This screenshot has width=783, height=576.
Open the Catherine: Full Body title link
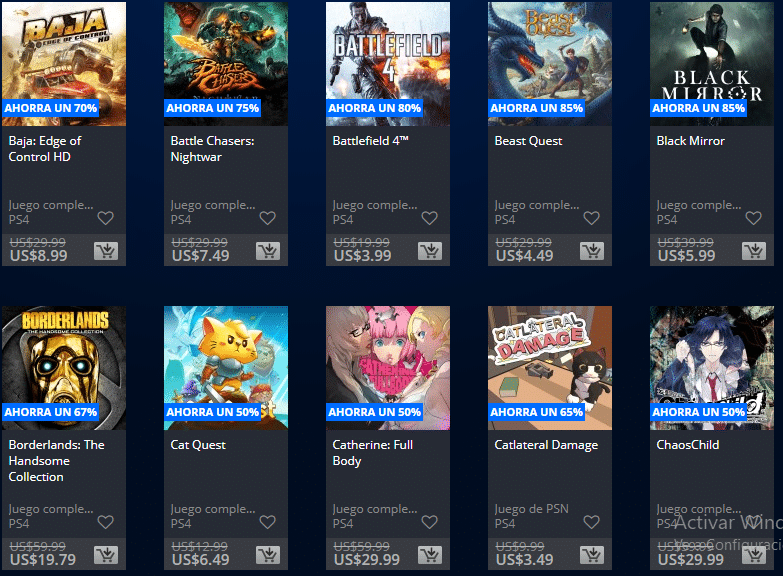pyautogui.click(x=373, y=453)
